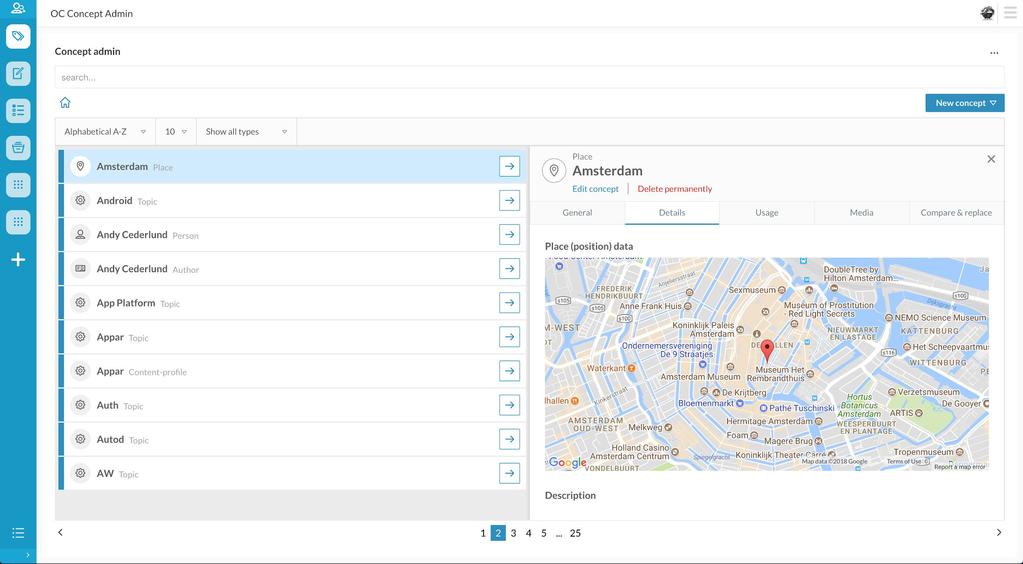Click Report a map error link

tap(960, 467)
